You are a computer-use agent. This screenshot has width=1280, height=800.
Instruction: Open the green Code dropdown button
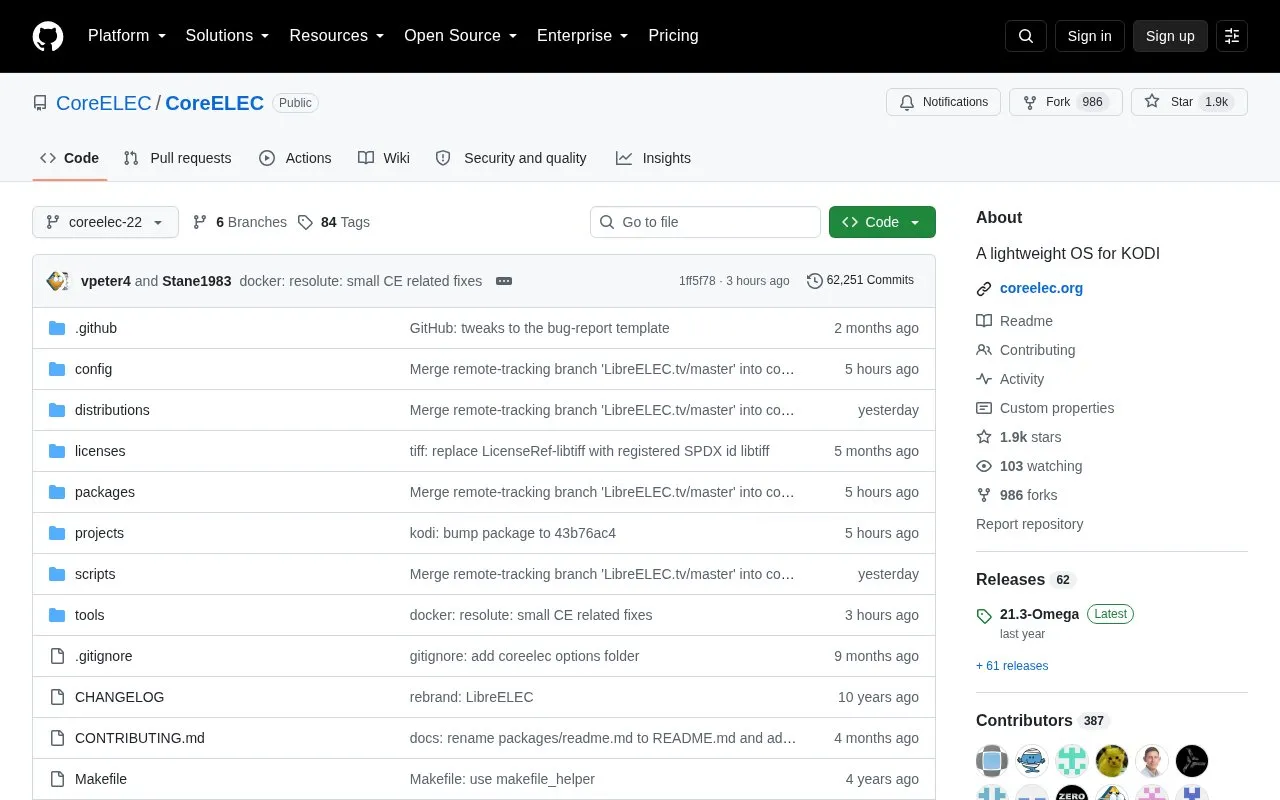coord(882,222)
